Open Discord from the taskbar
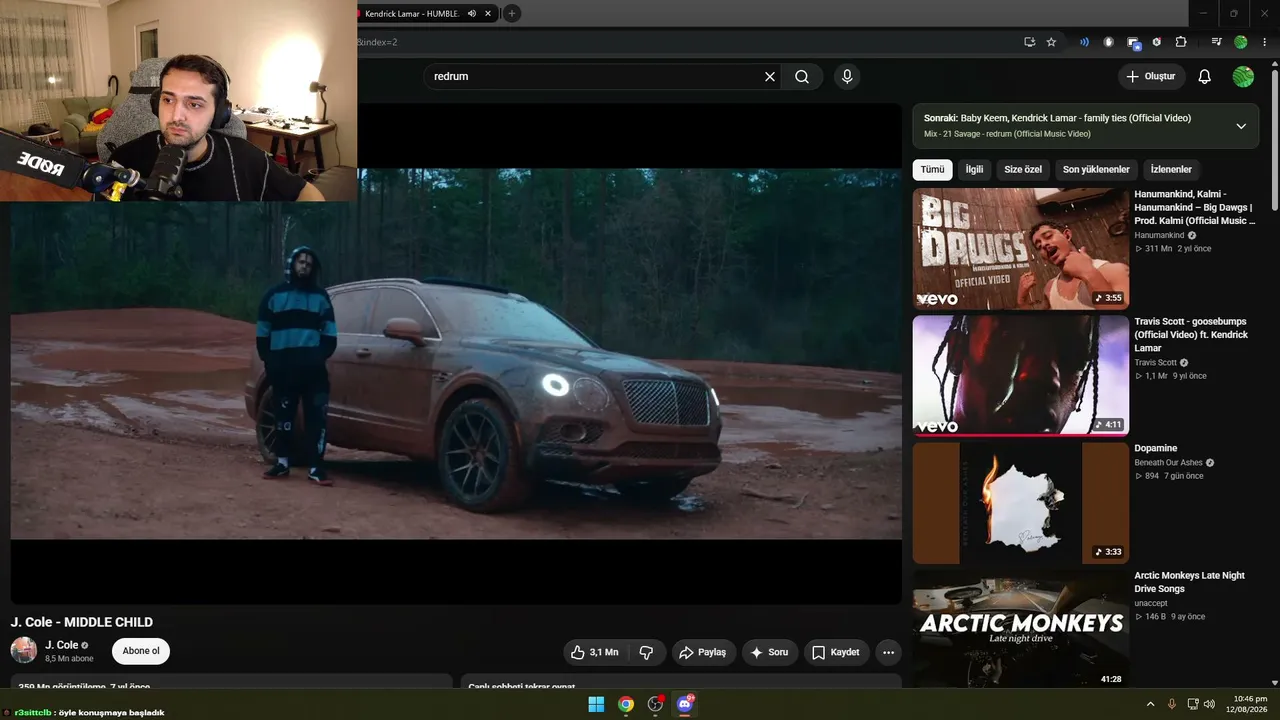Viewport: 1280px width, 720px height. point(685,704)
